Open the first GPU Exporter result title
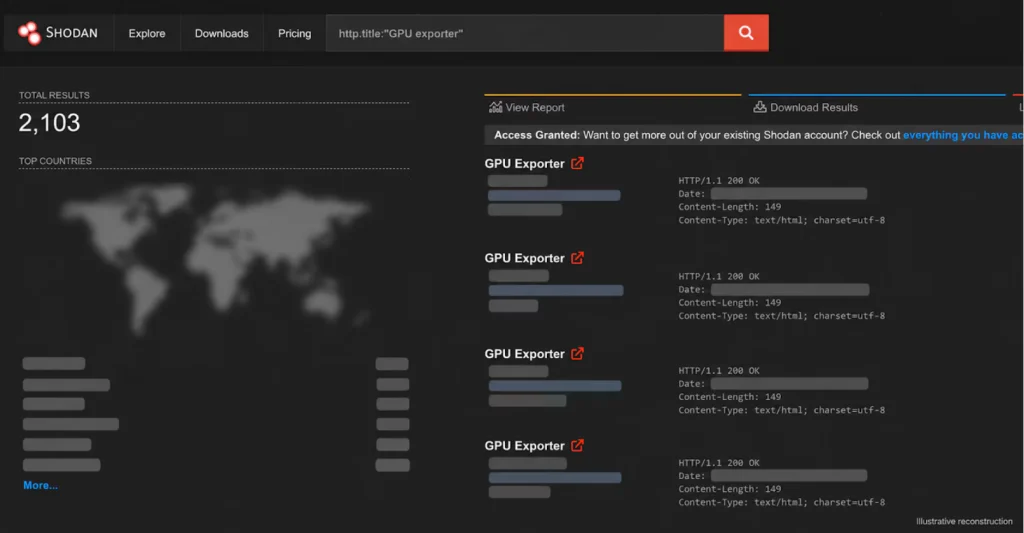This screenshot has height=533, width=1024. tap(524, 164)
